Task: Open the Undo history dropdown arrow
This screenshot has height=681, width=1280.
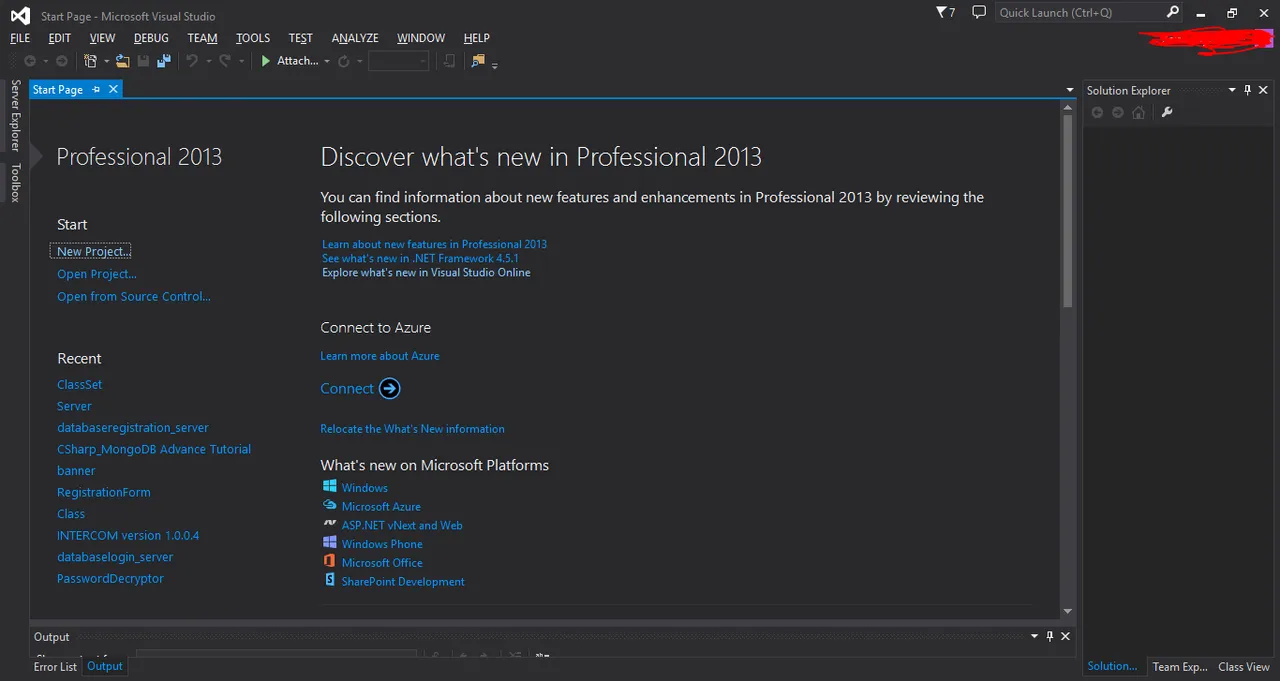Action: [208, 61]
